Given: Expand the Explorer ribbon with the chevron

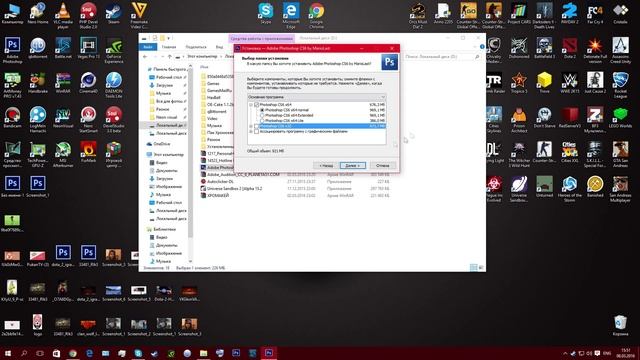Looking at the screenshot, I should 475,47.
